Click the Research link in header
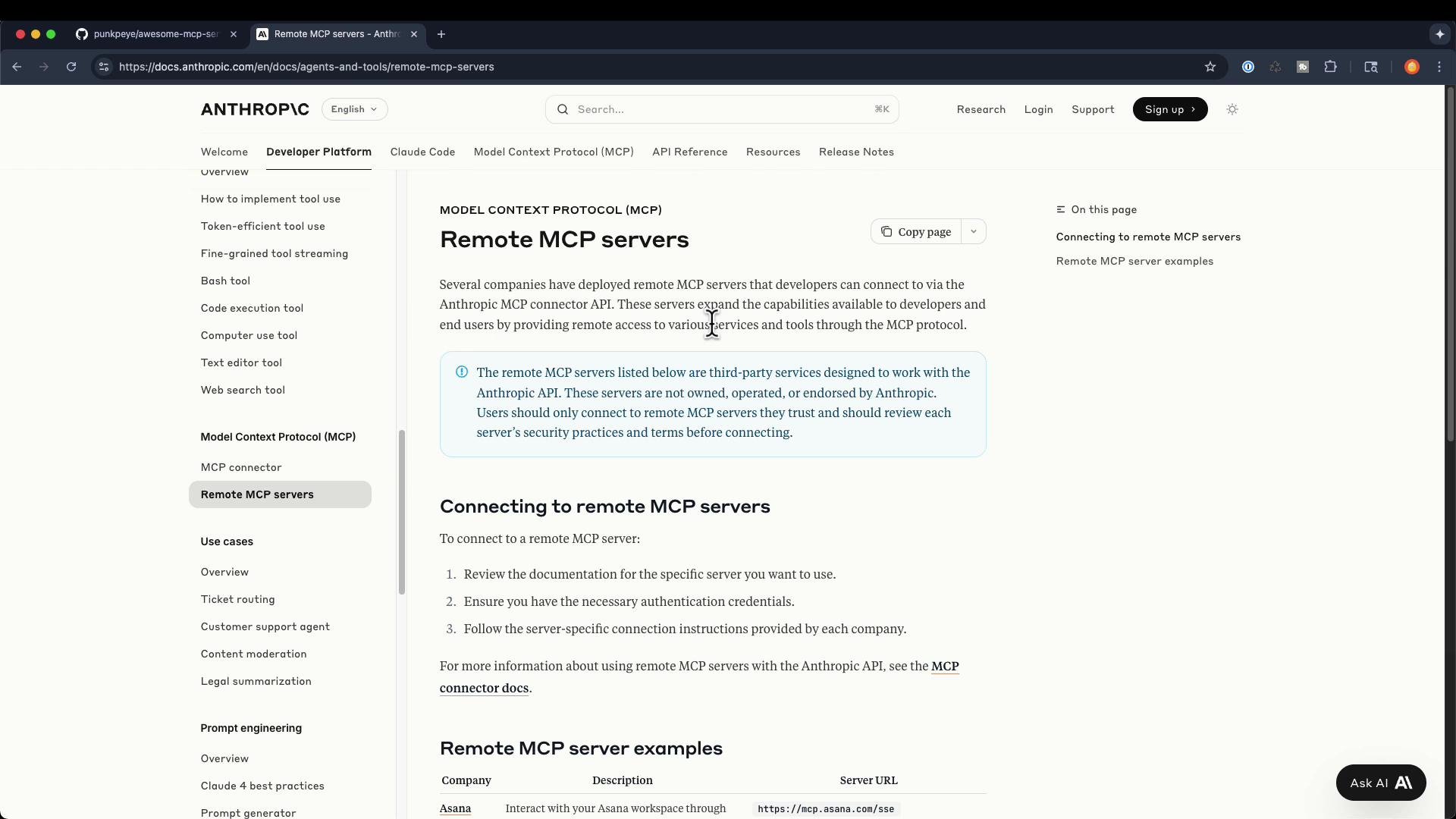Image resolution: width=1456 pixels, height=819 pixels. click(981, 109)
